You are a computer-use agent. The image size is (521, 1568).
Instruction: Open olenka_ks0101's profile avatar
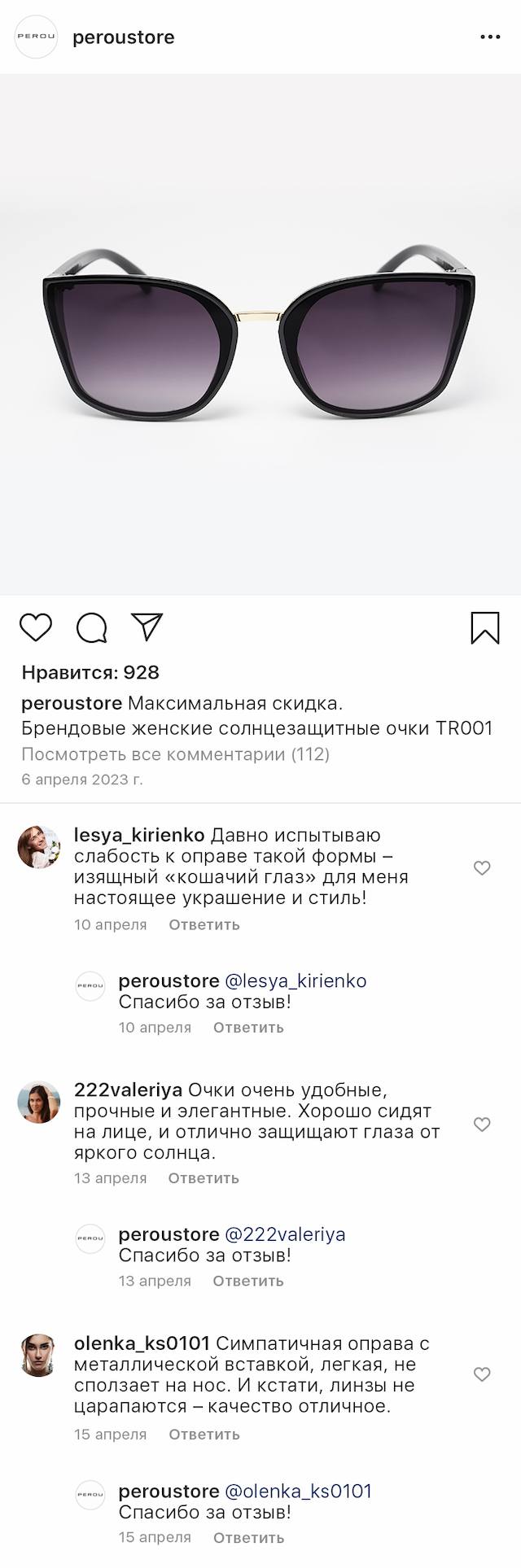point(39,1355)
